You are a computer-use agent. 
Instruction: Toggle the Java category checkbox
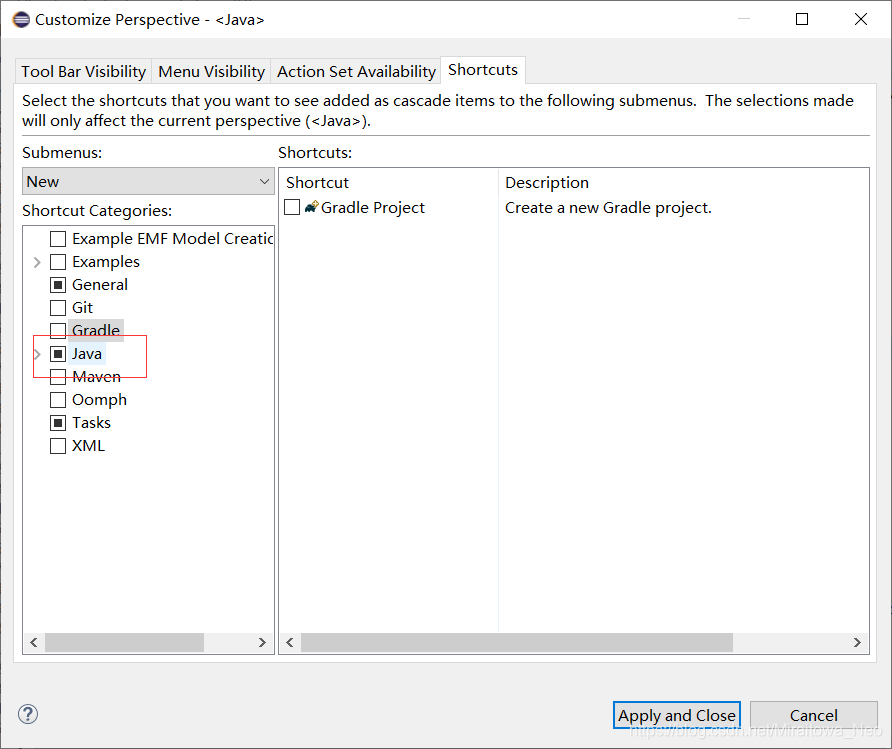click(x=58, y=354)
